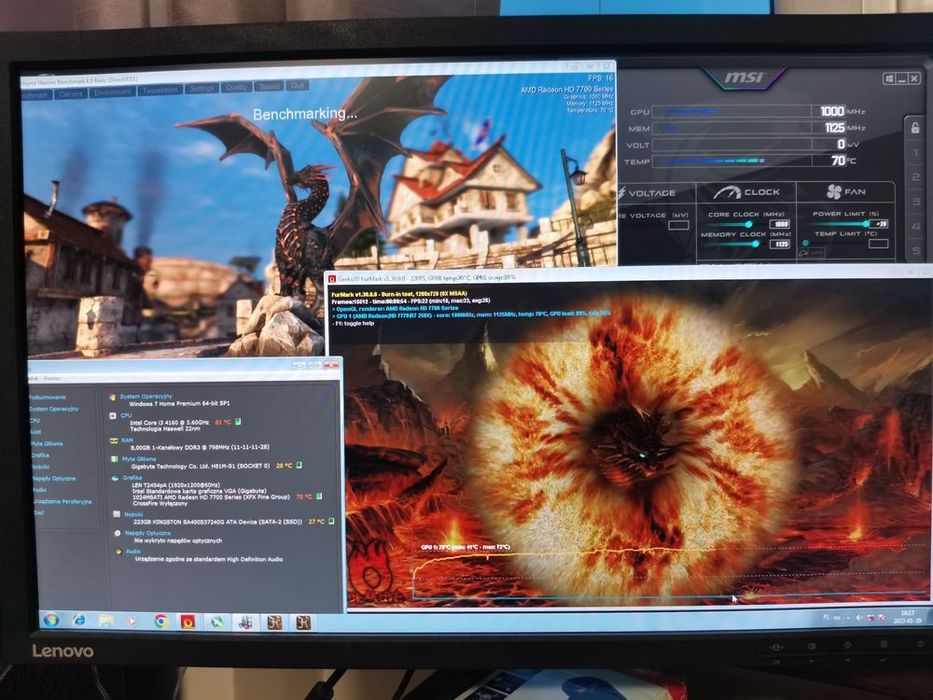Select Napędy Optyczne in Speccy sidebar

pyautogui.click(x=54, y=479)
